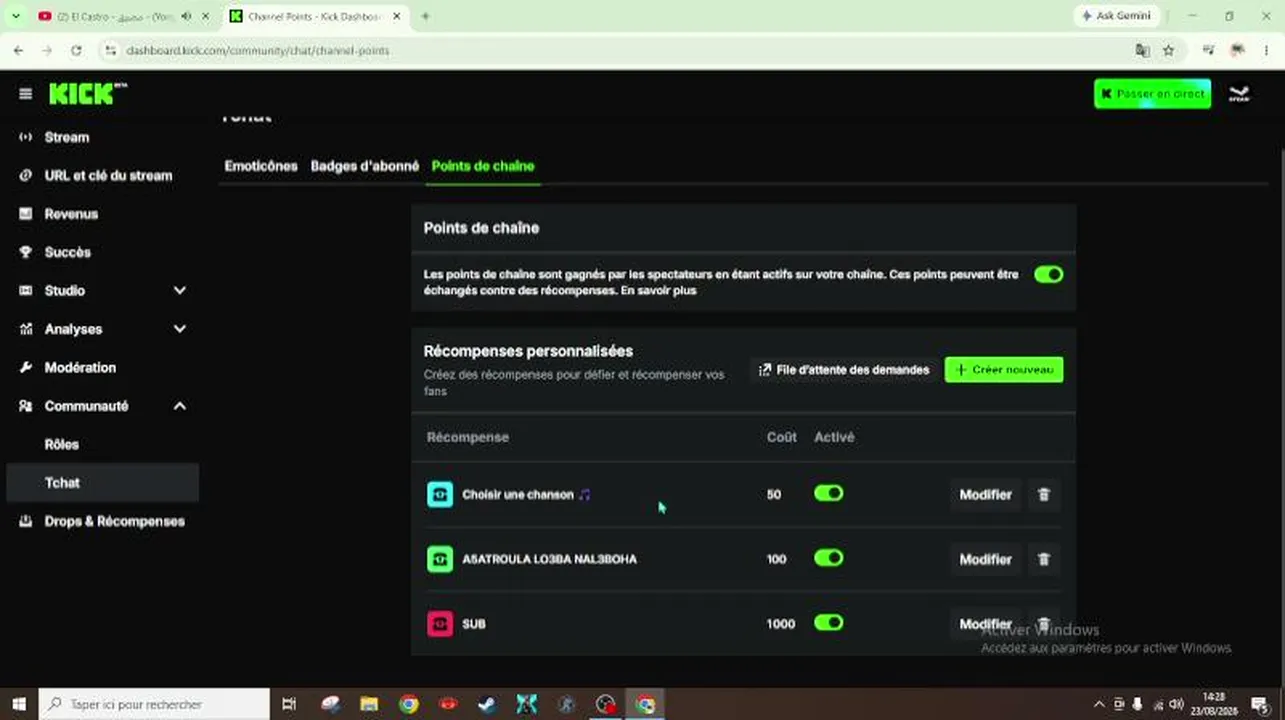Open Modération in the sidebar
Screen dimensions: 1285x720
point(80,367)
